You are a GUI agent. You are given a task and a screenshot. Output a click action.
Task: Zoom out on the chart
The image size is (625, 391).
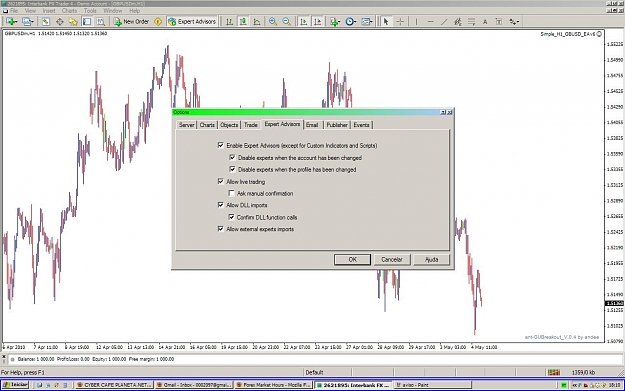pyautogui.click(x=287, y=22)
